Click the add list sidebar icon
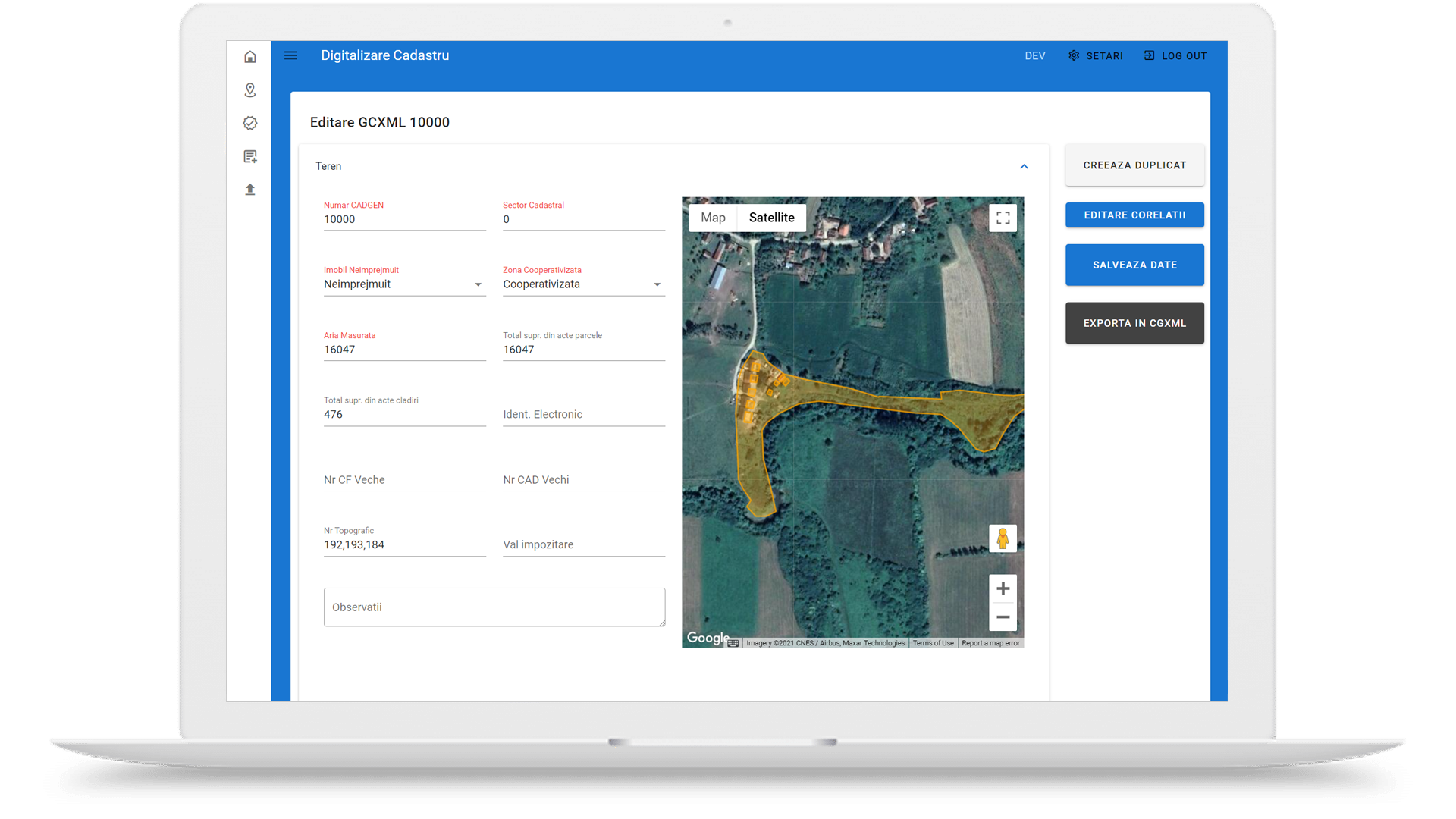1456x819 pixels. (x=250, y=156)
